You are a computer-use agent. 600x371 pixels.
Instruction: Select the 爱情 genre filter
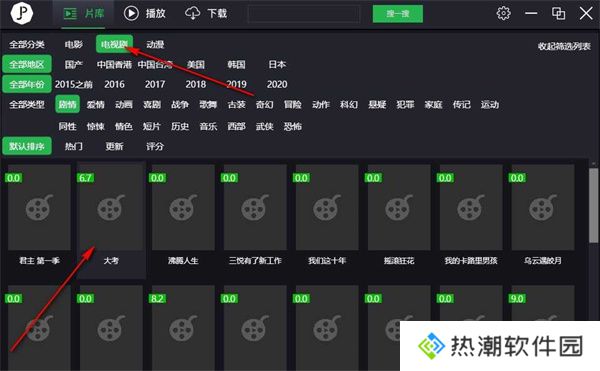coord(96,104)
